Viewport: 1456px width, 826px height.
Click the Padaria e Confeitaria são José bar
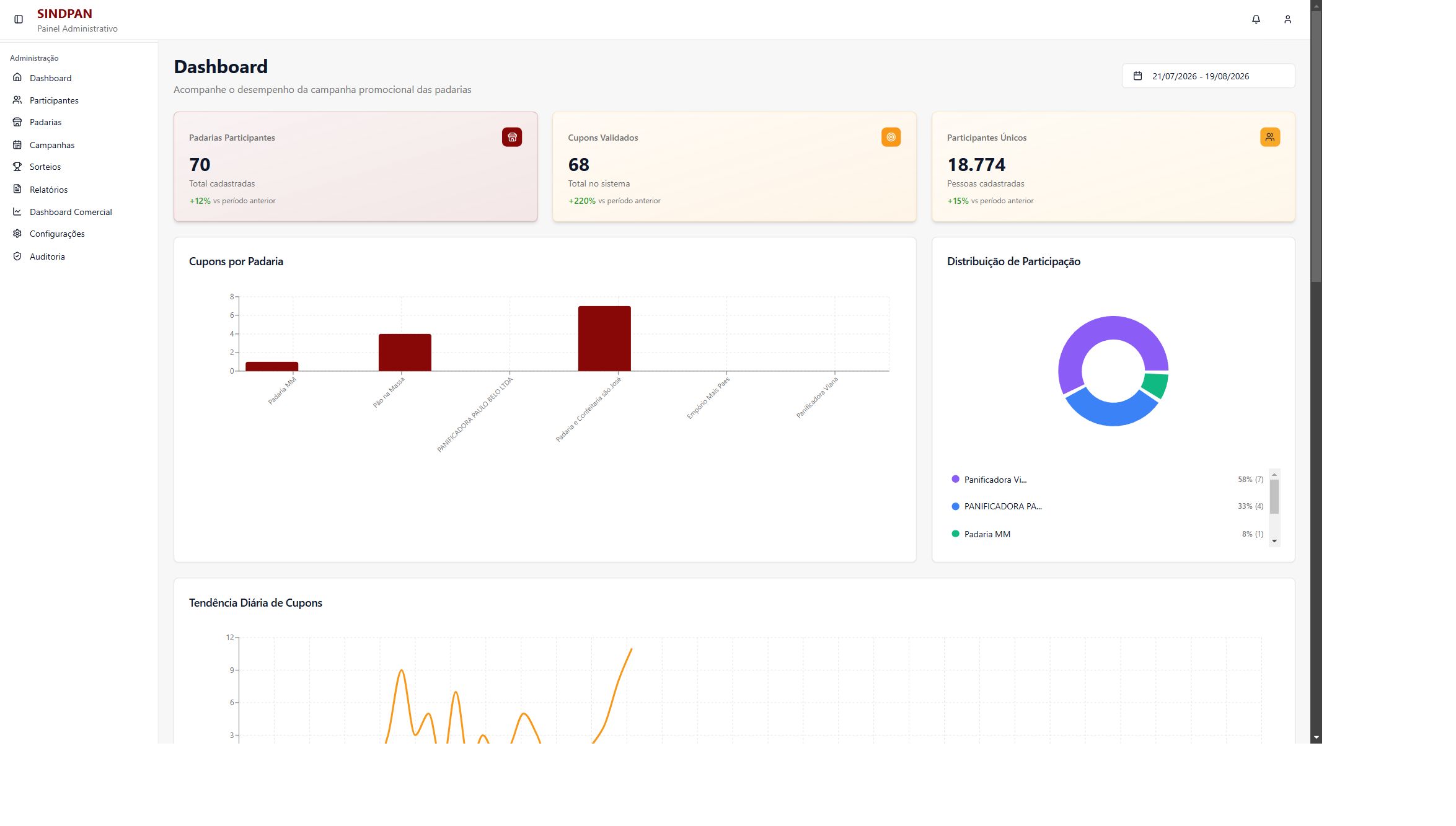coord(604,338)
